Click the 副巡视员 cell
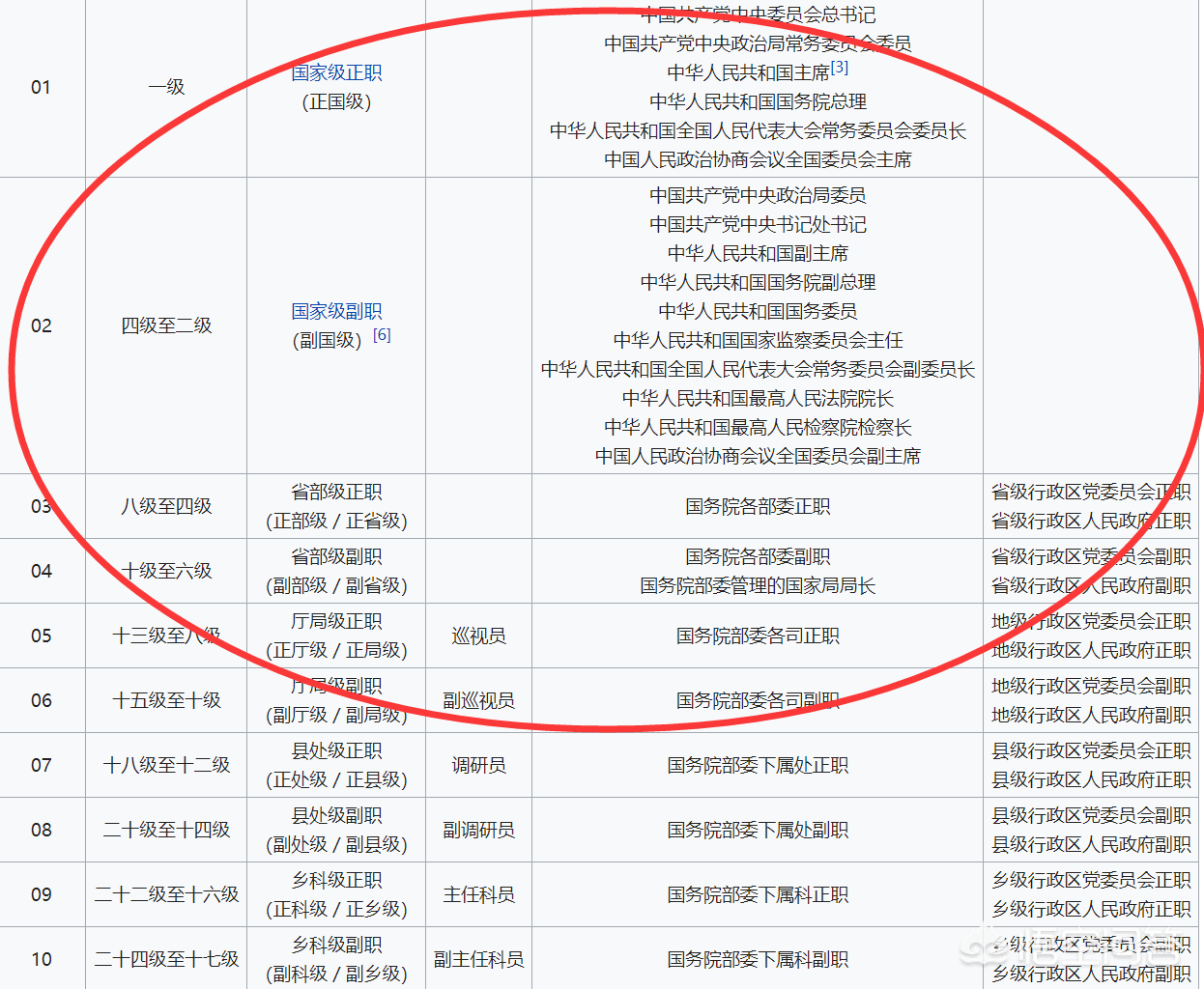 [479, 700]
